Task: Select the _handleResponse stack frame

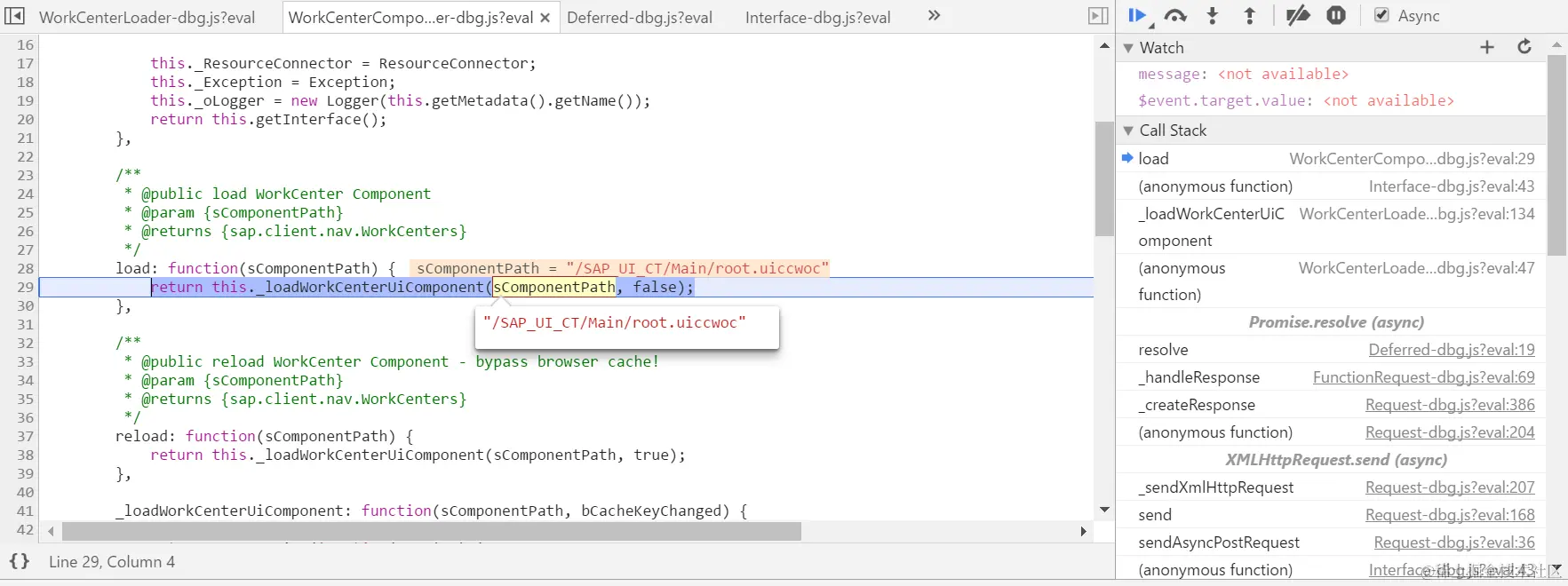Action: pos(1331,377)
